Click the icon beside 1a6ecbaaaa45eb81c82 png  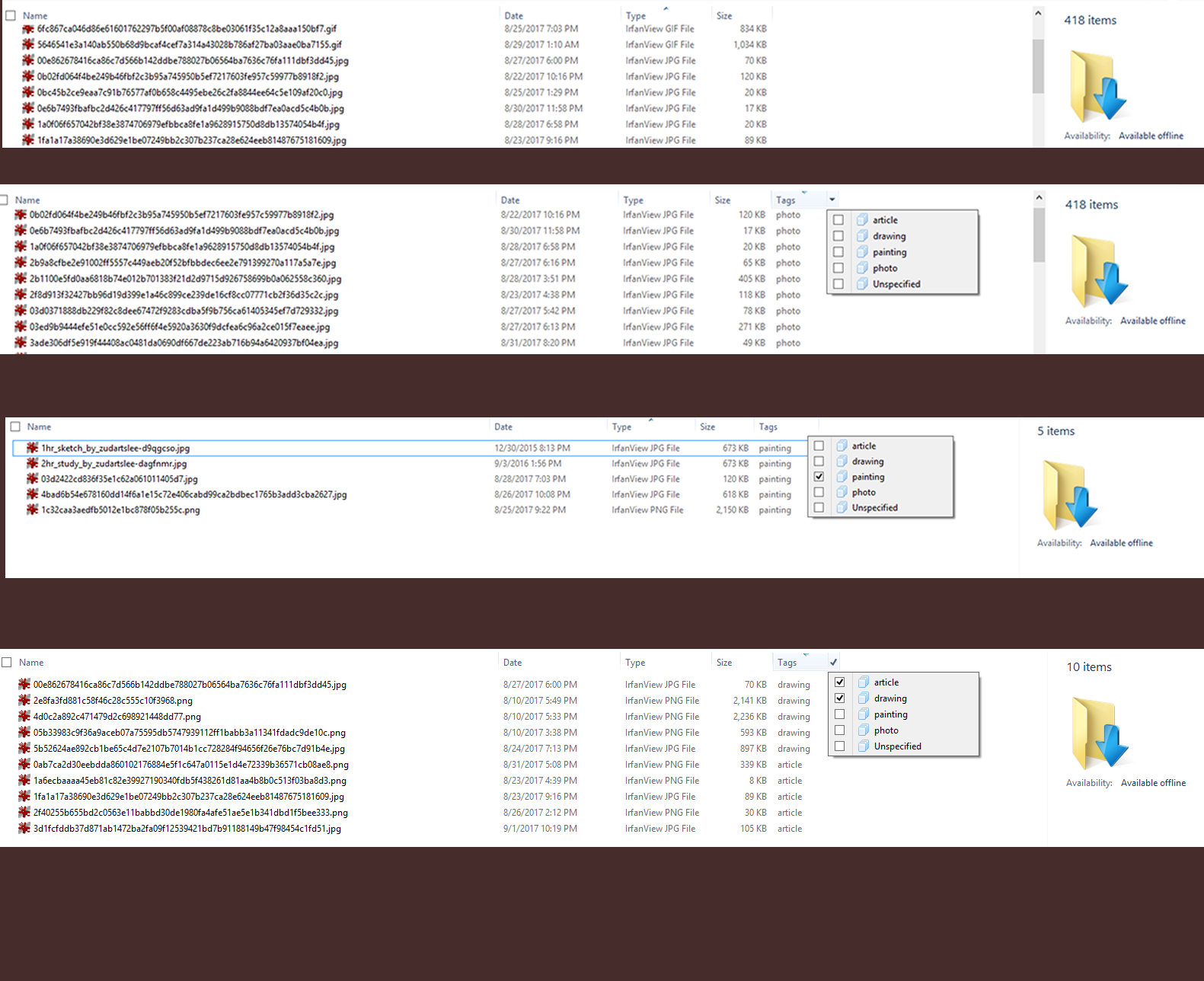[x=24, y=781]
